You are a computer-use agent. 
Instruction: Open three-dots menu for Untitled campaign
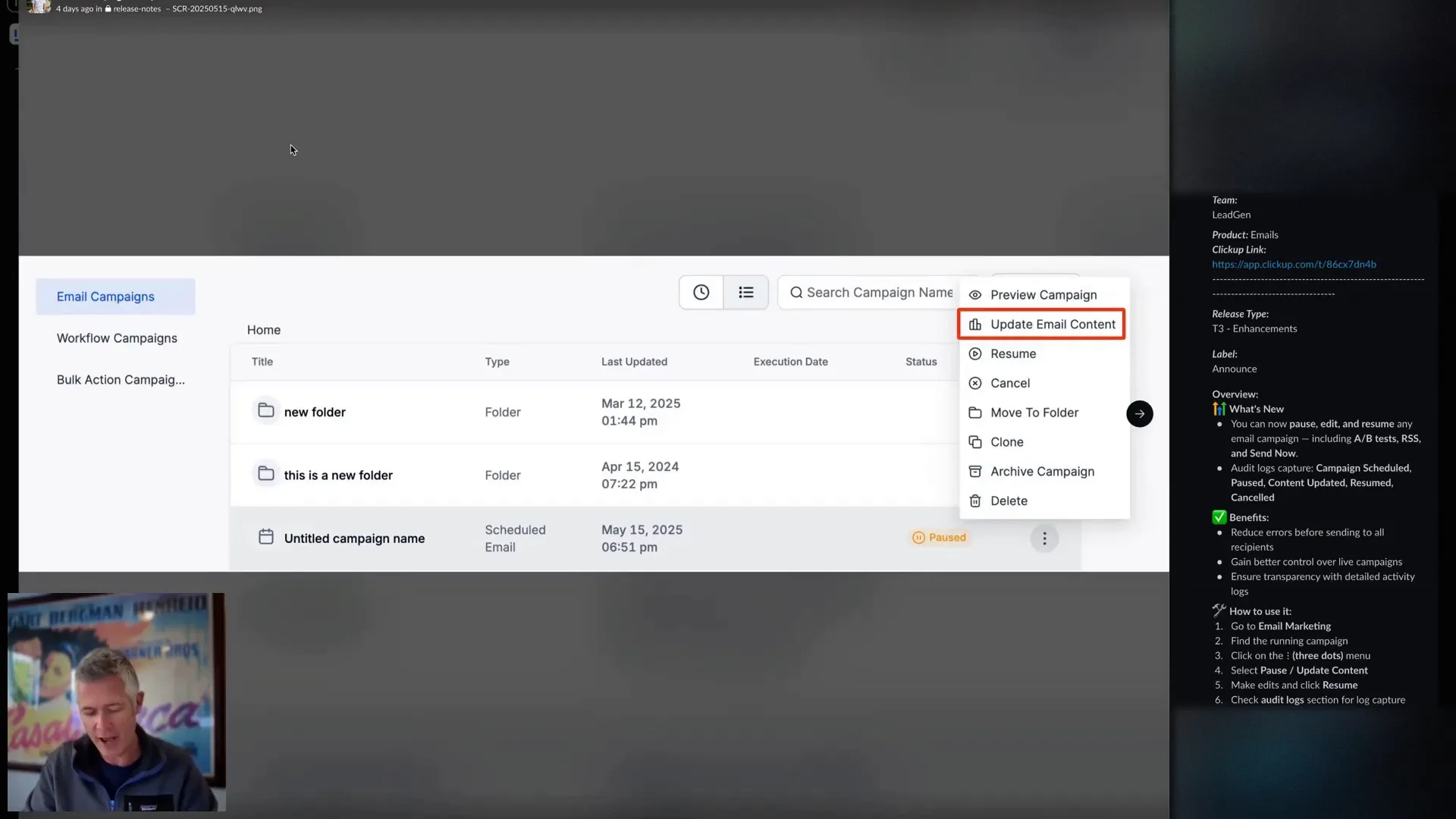pyautogui.click(x=1044, y=538)
